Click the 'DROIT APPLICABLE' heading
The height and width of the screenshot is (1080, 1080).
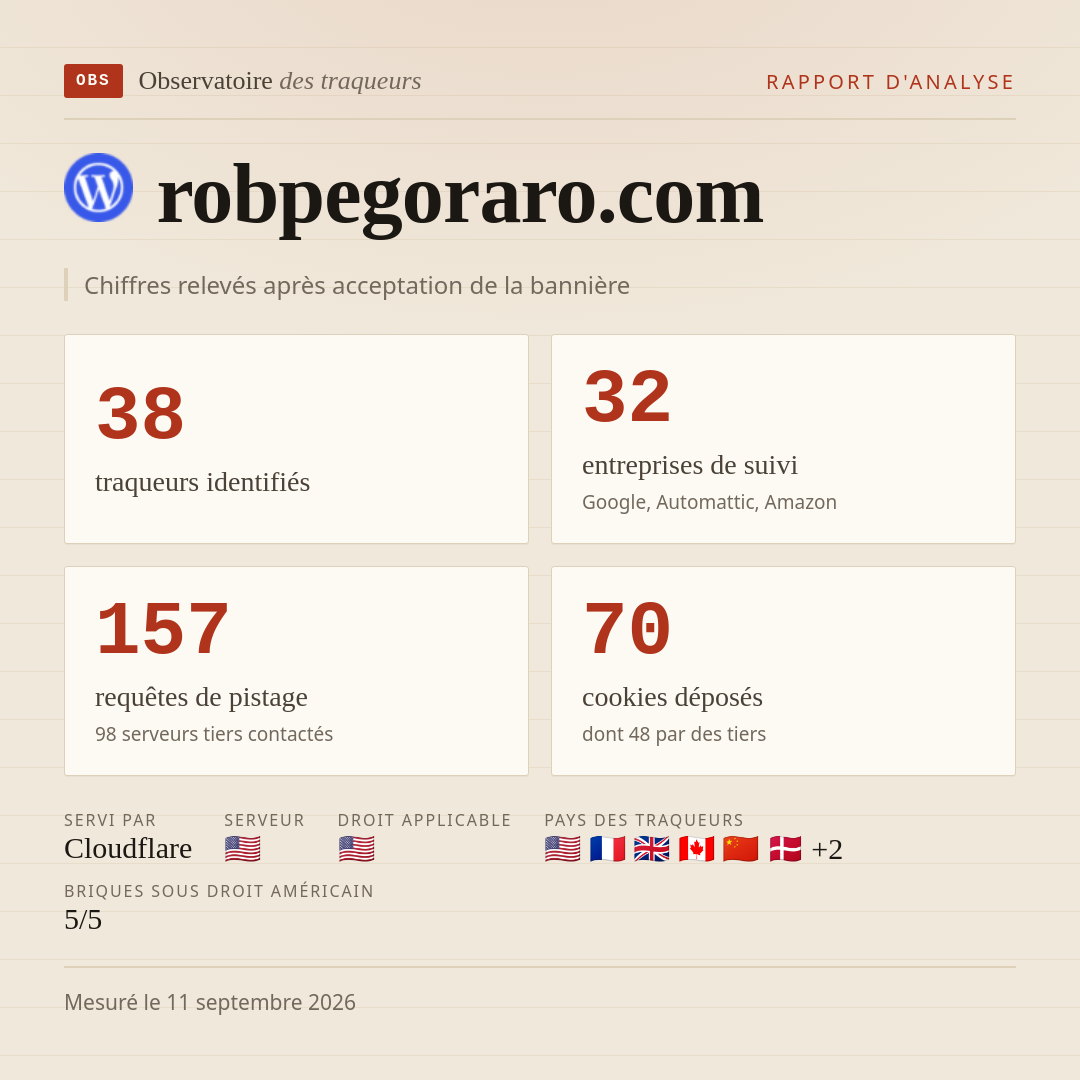point(424,820)
